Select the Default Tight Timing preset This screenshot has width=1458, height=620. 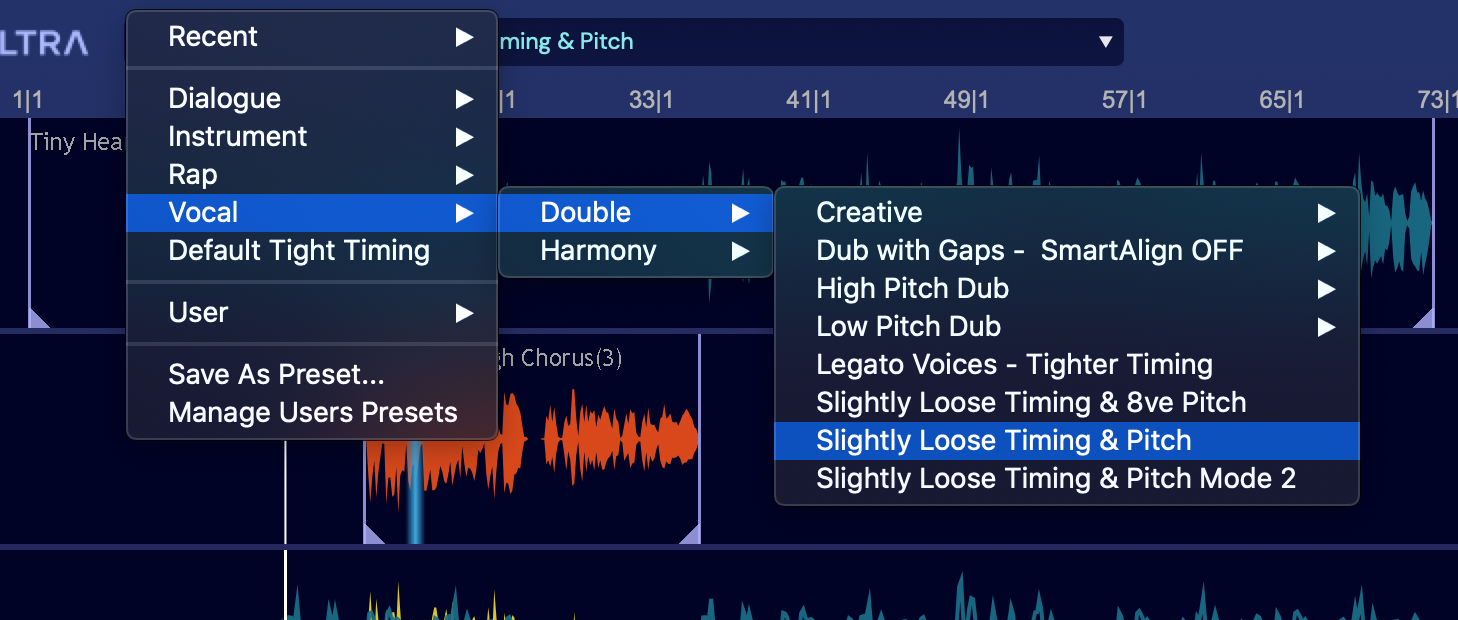pyautogui.click(x=299, y=250)
